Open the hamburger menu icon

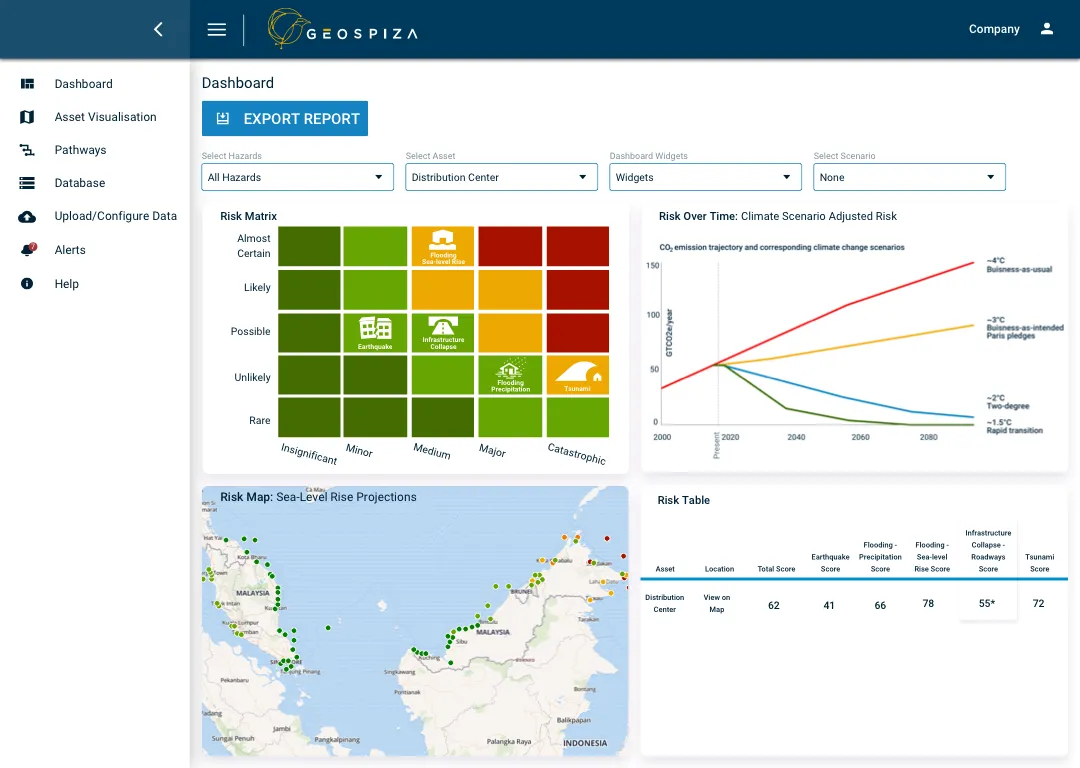tap(217, 30)
